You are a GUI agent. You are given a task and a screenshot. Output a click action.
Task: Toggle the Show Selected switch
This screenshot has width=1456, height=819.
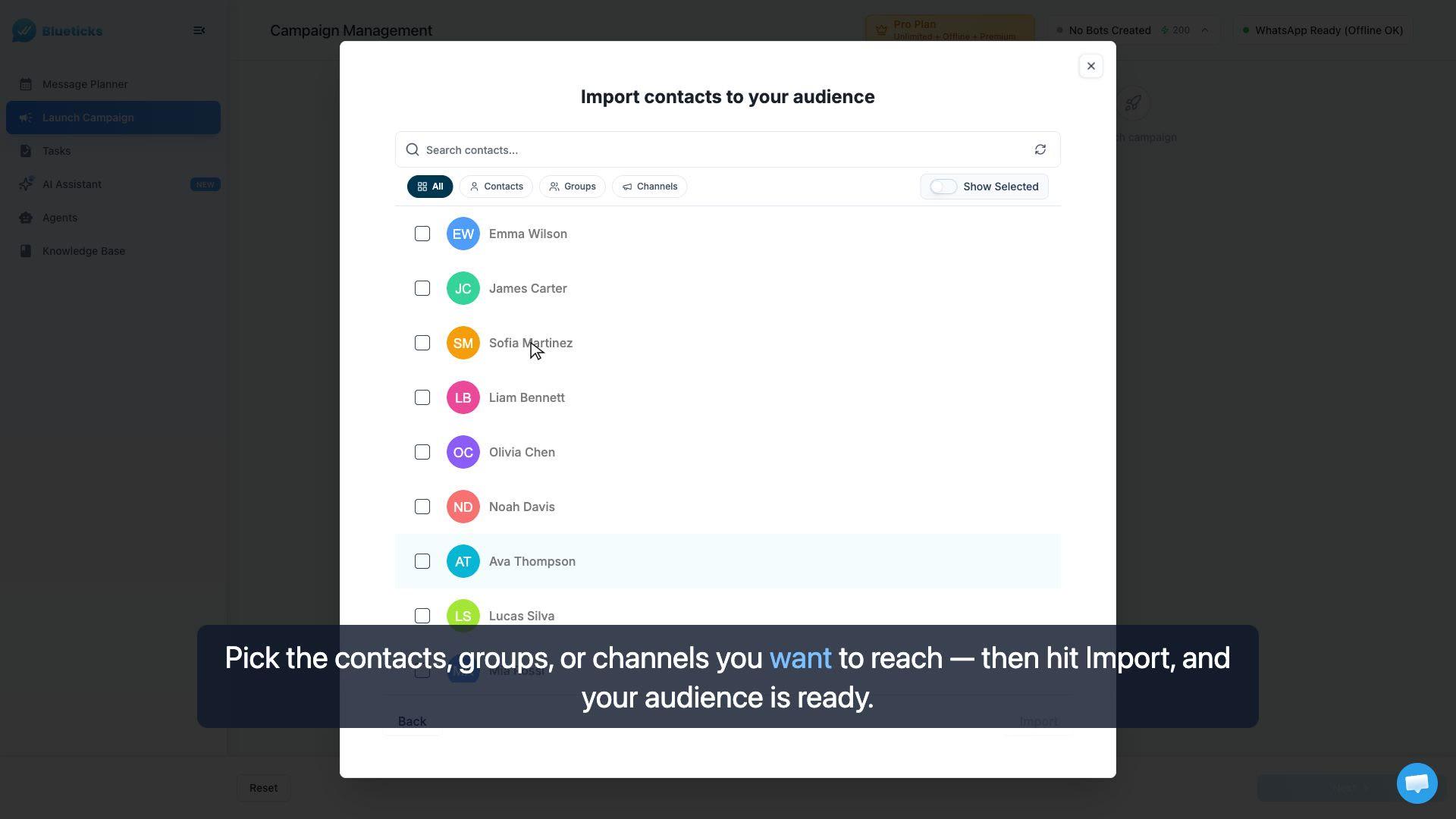point(943,187)
